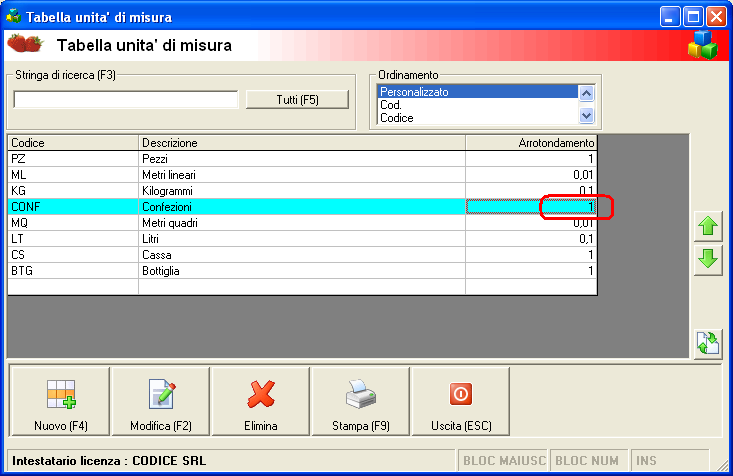Select the CS code cell
The width and height of the screenshot is (733, 476).
tap(73, 255)
